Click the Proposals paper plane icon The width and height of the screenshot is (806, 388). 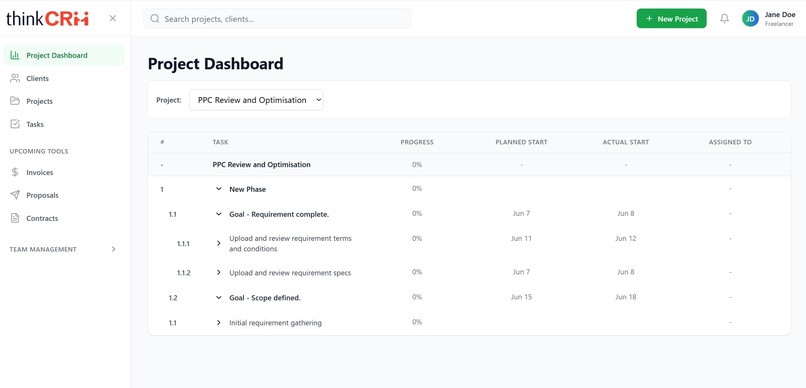[15, 195]
